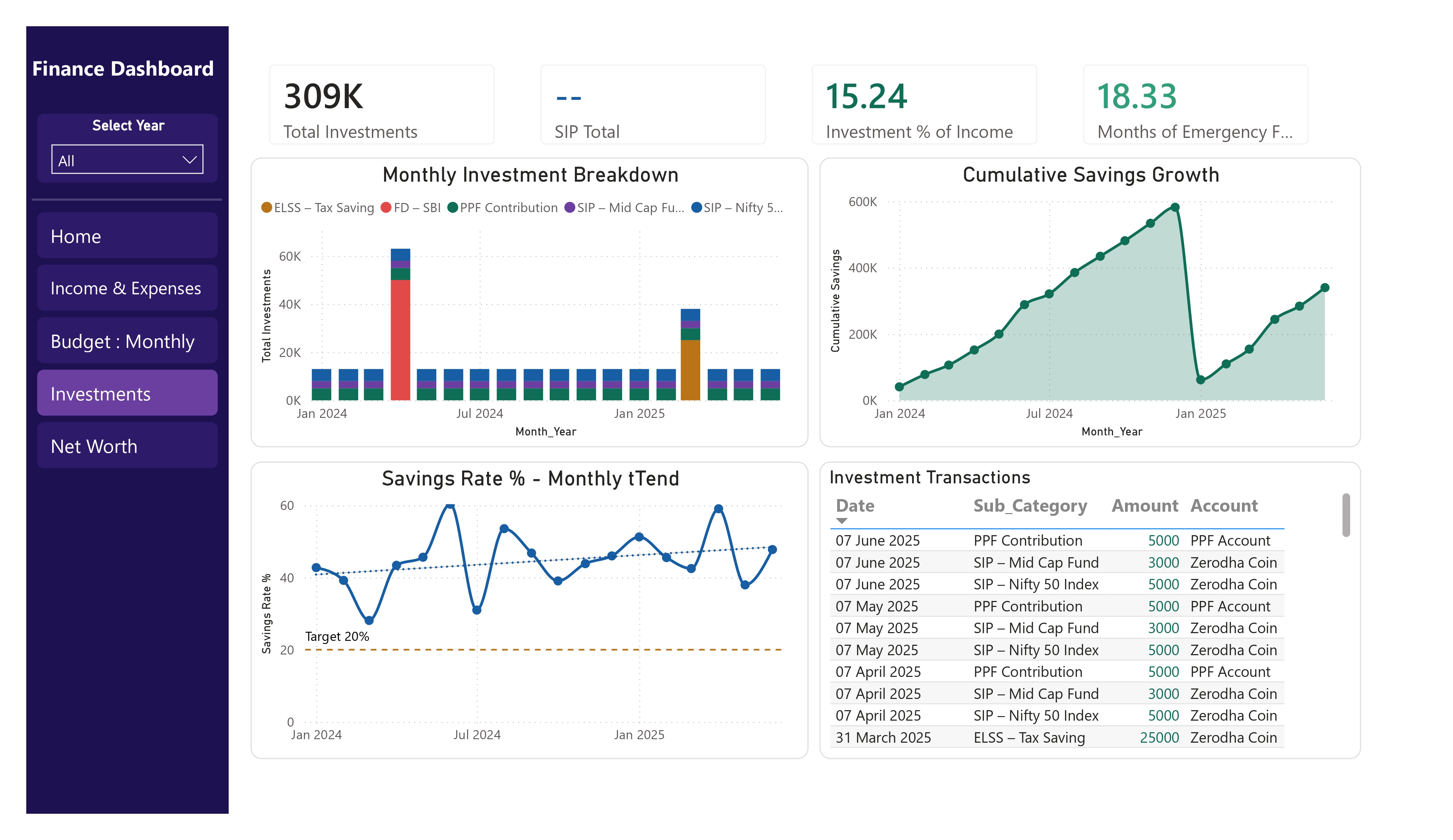Click the Cumulative Savings Growth chart title
Screen dimensions: 1453x840
[x=1090, y=174]
